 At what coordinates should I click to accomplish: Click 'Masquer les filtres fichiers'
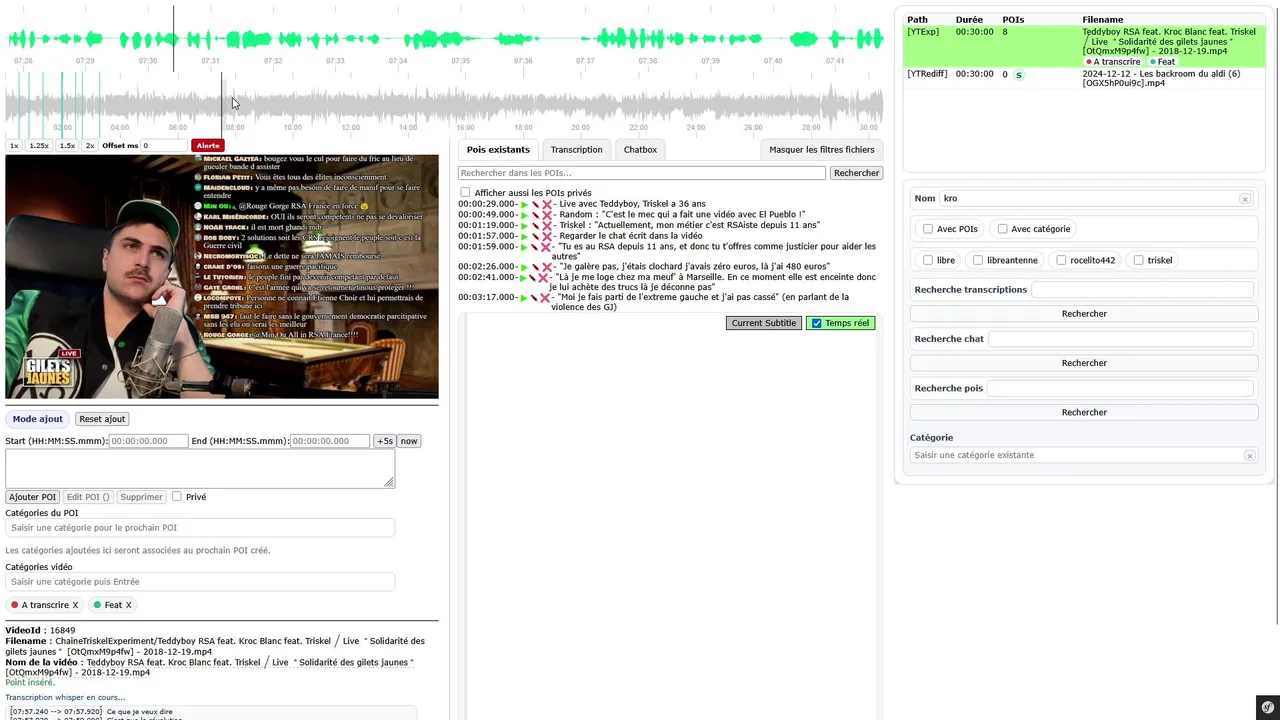coord(822,150)
